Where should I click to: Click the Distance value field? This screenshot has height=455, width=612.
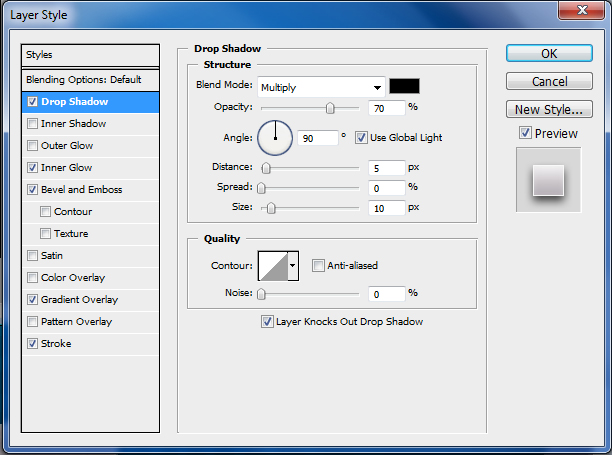coord(386,168)
